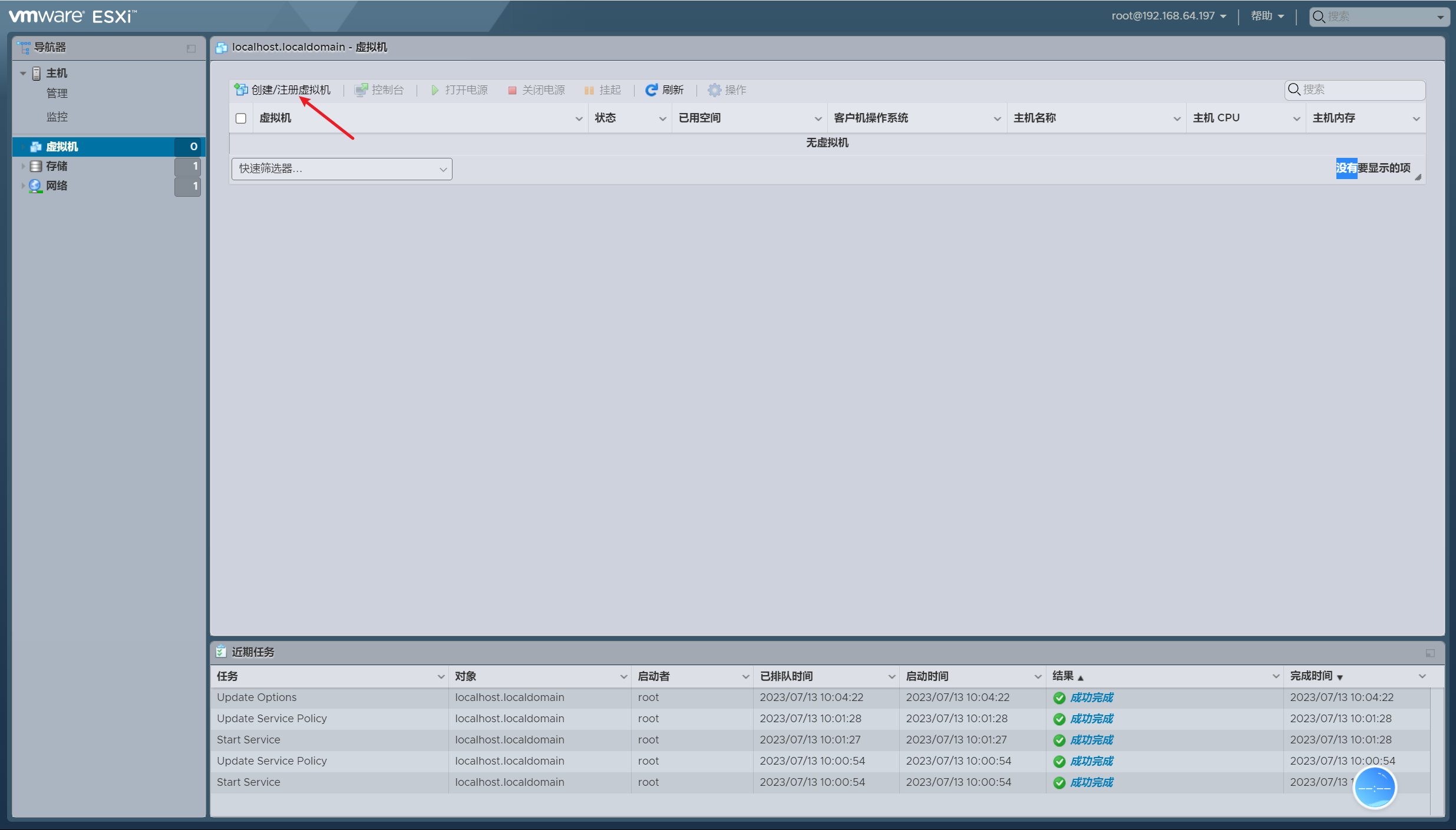Open the quick filter (快速筛选器) dropdown
The height and width of the screenshot is (830, 1456).
point(342,169)
